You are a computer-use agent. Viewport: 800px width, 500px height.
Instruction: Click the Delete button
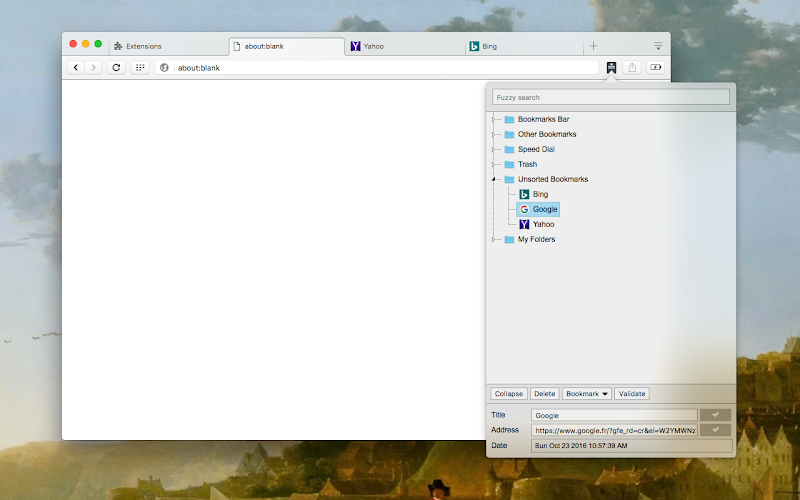point(544,393)
